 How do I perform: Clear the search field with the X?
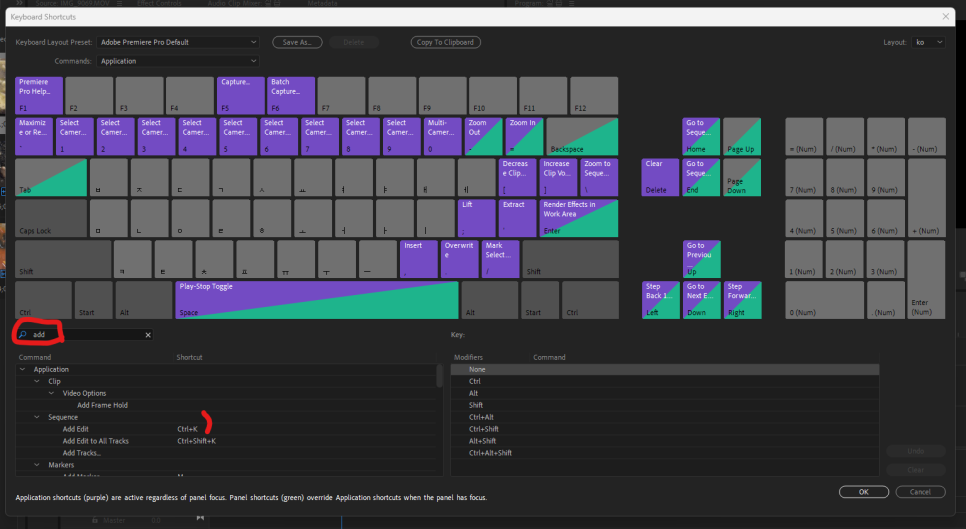tap(148, 335)
